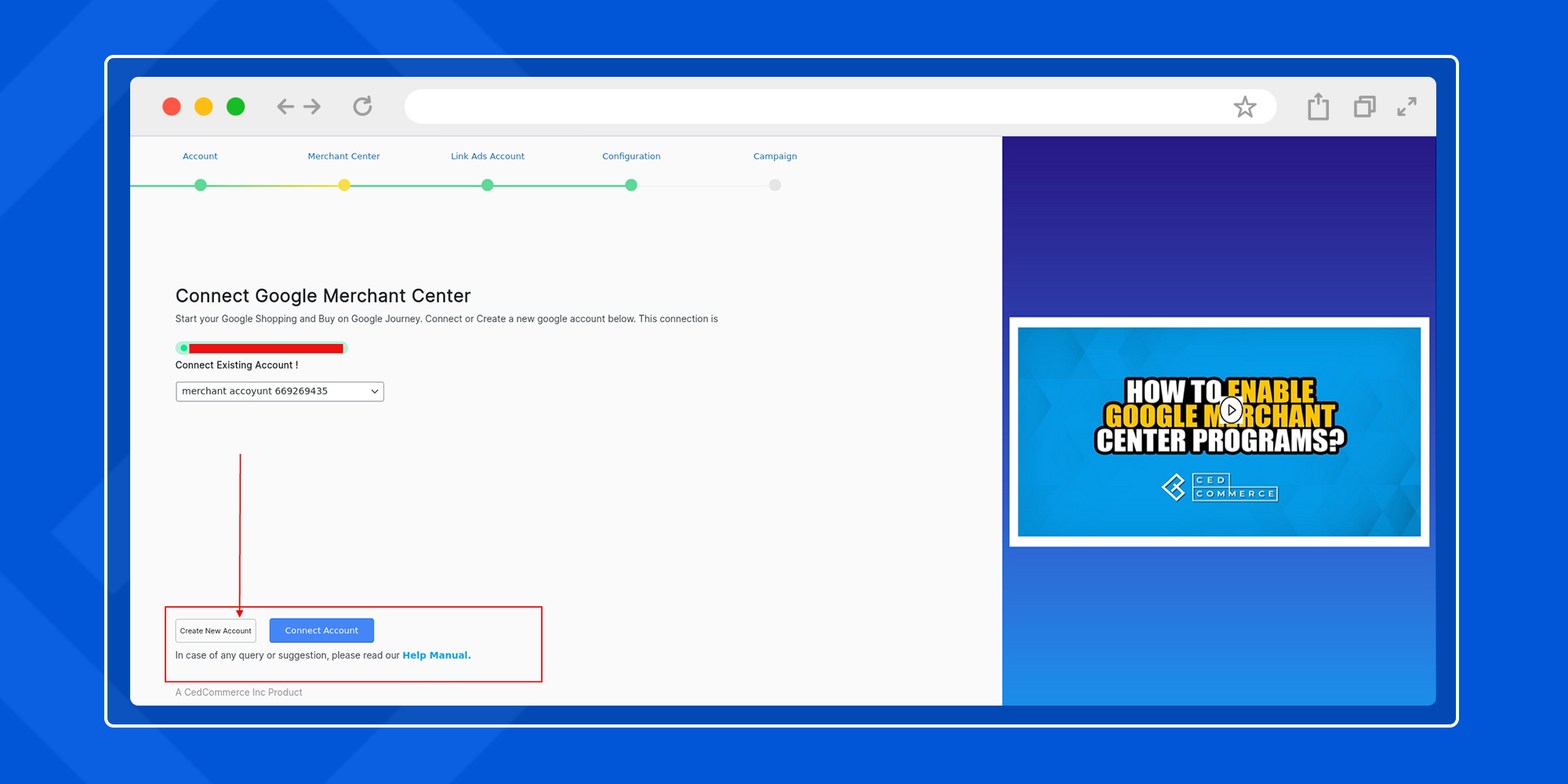Open the merchant account dropdown
This screenshot has height=784, width=1568.
point(279,391)
